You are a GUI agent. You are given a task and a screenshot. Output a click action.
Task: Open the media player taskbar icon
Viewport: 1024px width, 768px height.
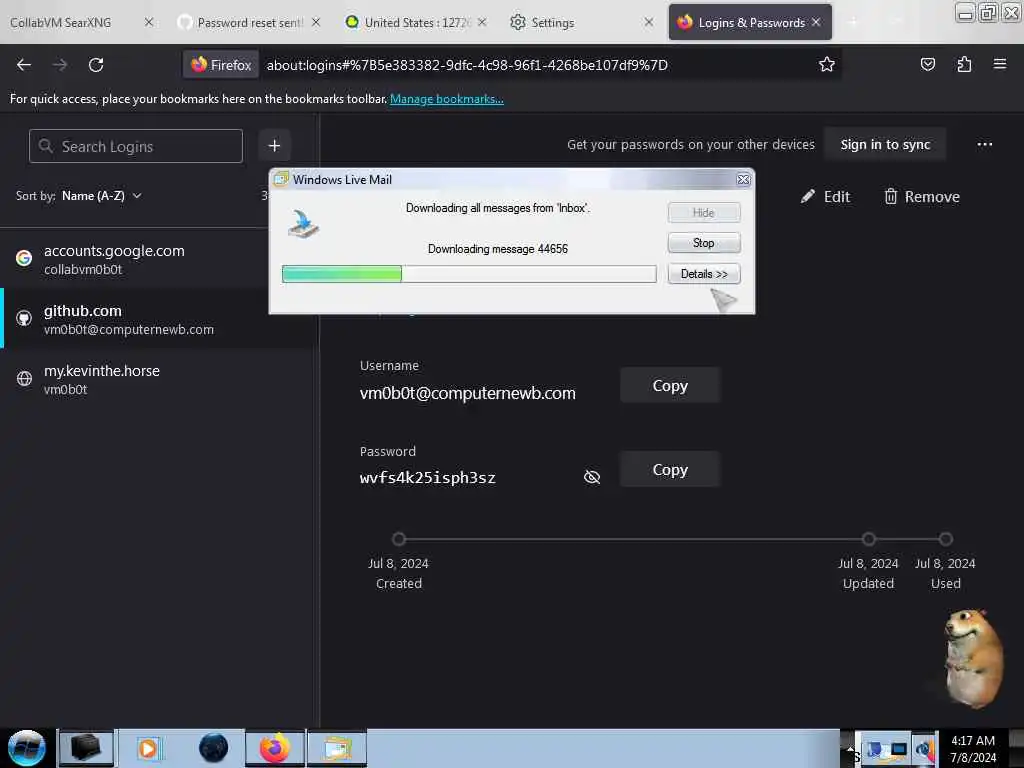pyautogui.click(x=148, y=748)
